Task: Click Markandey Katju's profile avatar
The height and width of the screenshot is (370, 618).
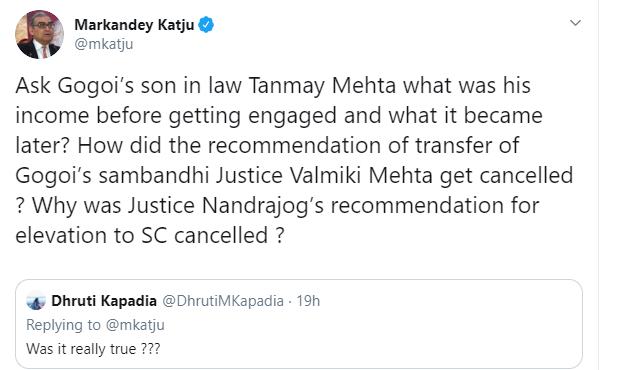Action: tap(39, 34)
